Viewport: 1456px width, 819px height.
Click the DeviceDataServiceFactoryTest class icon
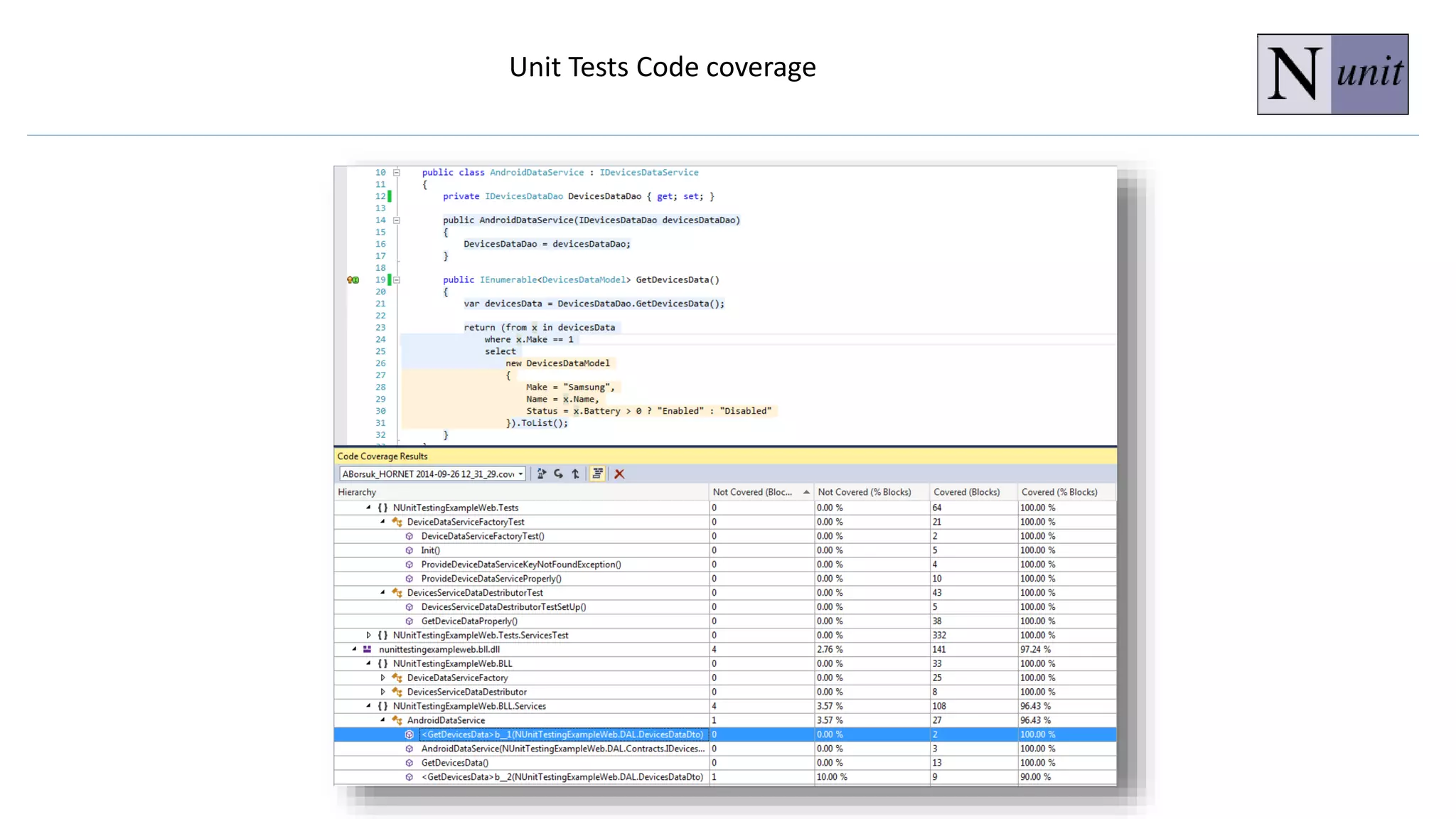397,522
